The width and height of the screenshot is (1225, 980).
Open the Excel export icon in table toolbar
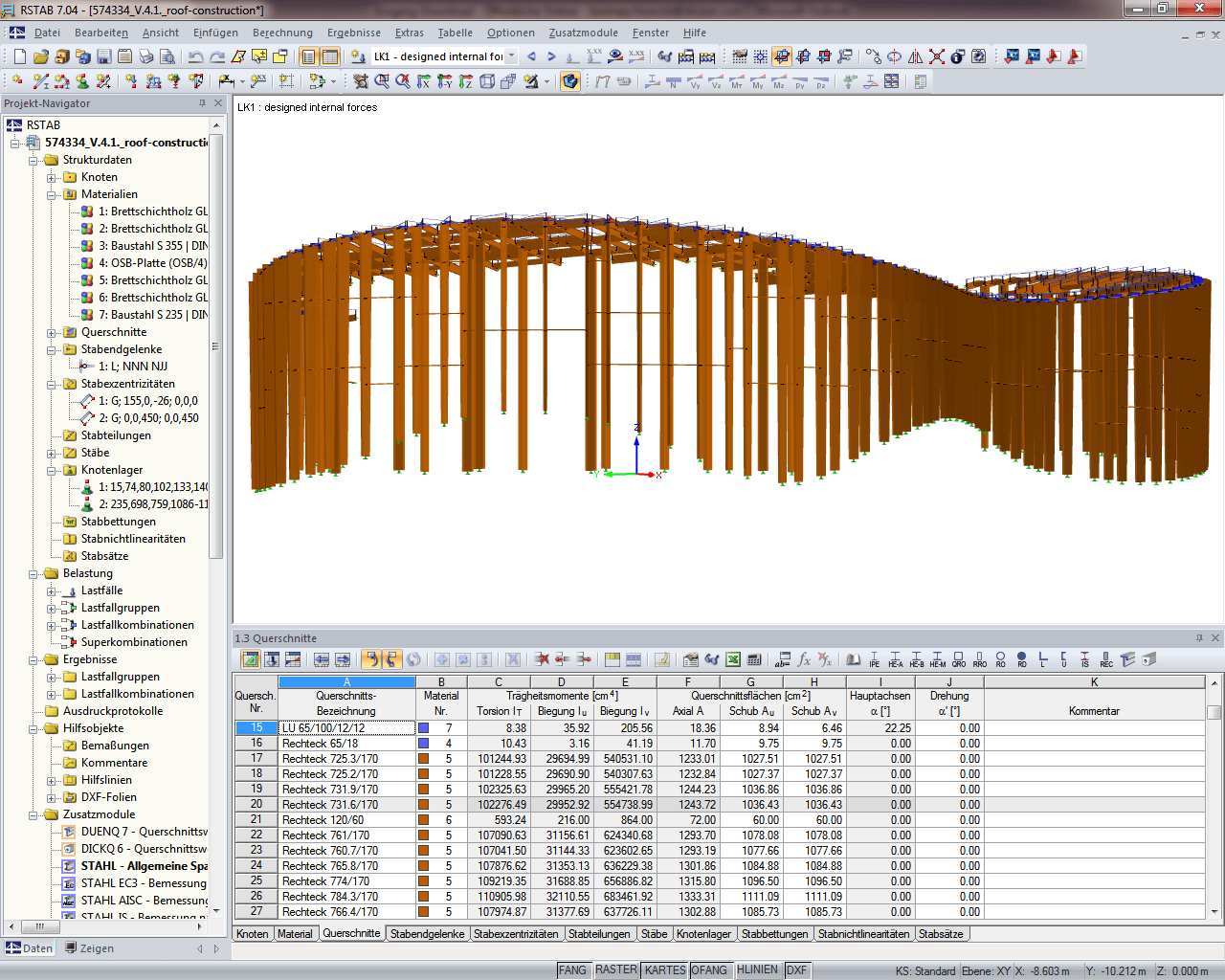[x=733, y=659]
